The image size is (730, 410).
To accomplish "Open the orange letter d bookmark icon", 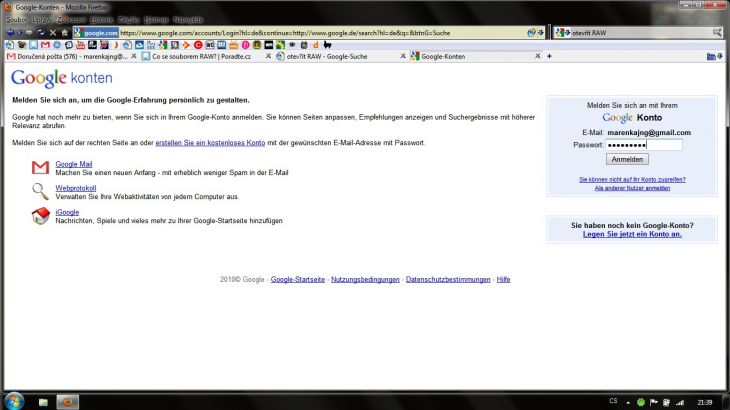I will [316, 45].
